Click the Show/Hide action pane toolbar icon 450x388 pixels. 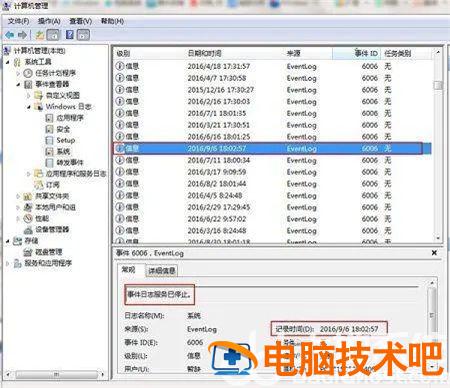point(83,35)
